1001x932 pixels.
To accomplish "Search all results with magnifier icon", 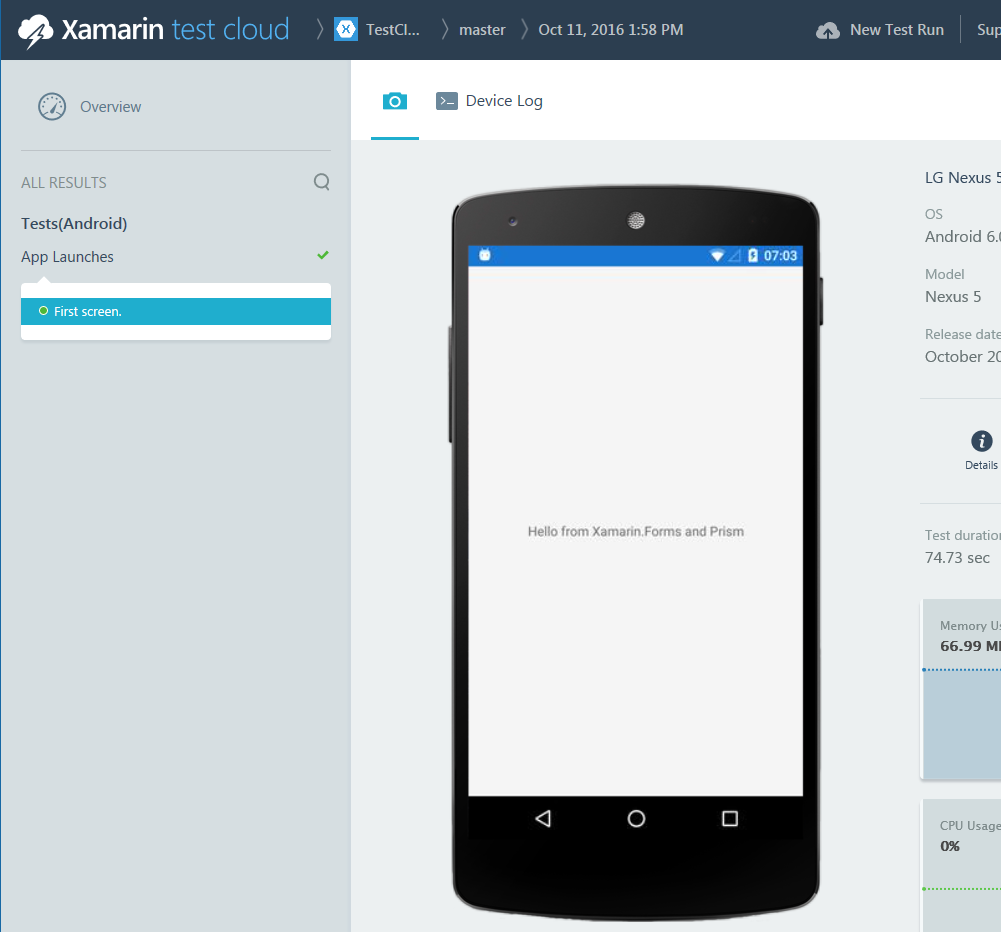I will coord(322,182).
